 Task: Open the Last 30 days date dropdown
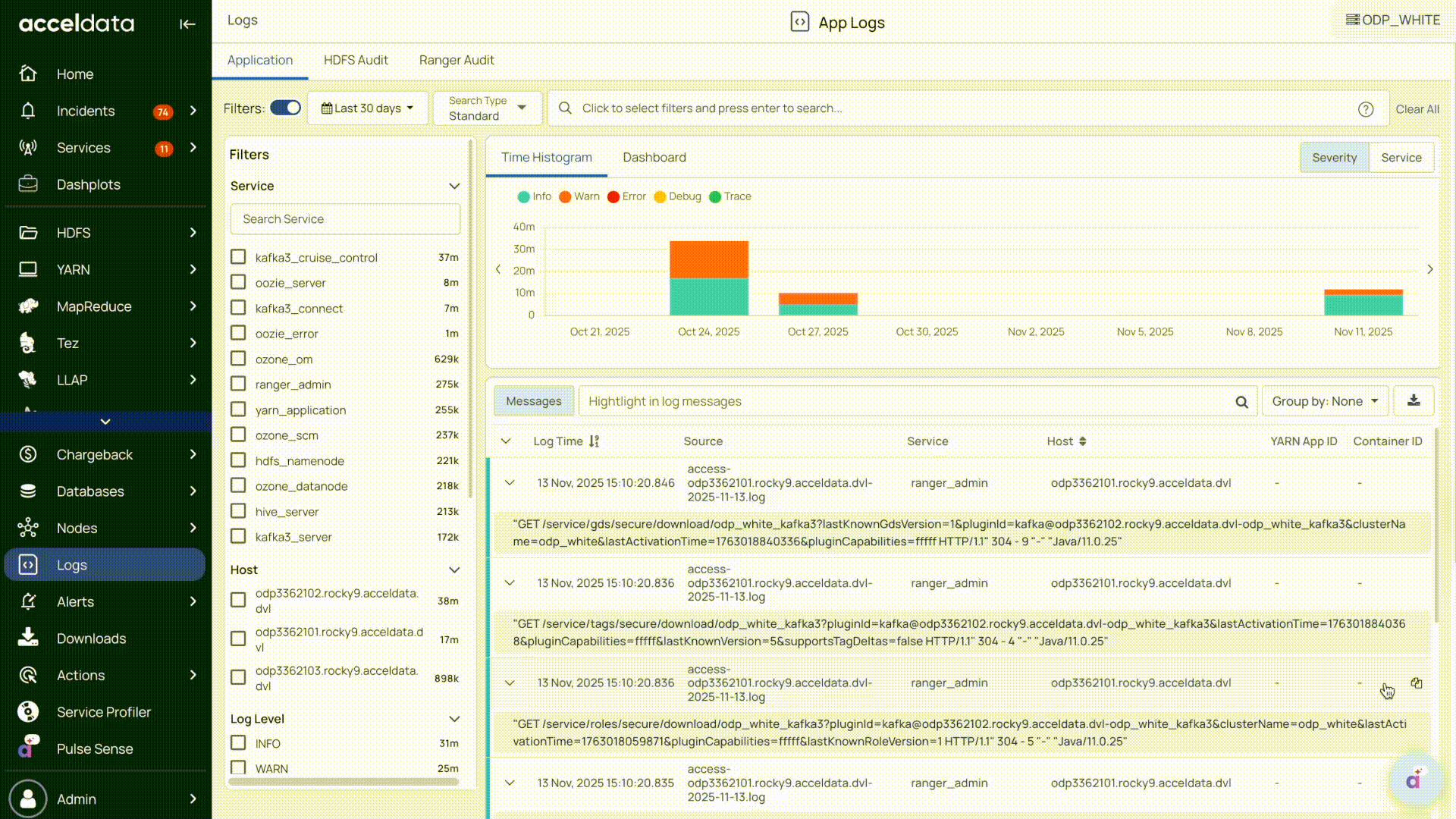[367, 108]
